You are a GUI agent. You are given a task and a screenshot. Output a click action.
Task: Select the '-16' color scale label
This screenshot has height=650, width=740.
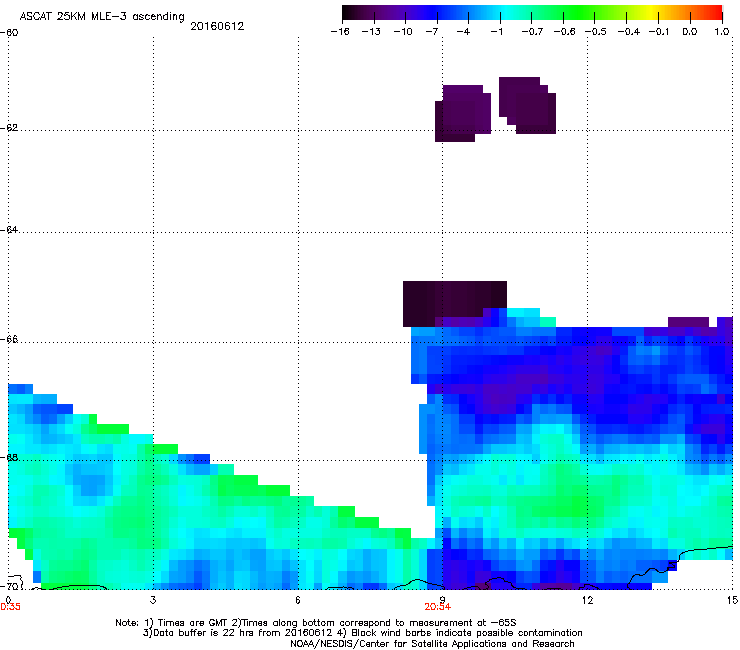(340, 32)
